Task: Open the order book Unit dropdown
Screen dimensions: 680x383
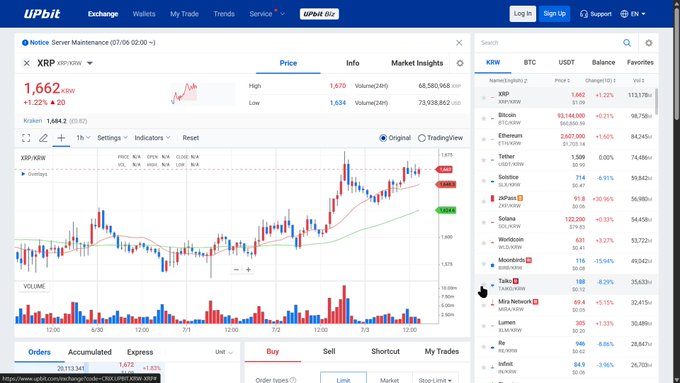Action: point(224,352)
